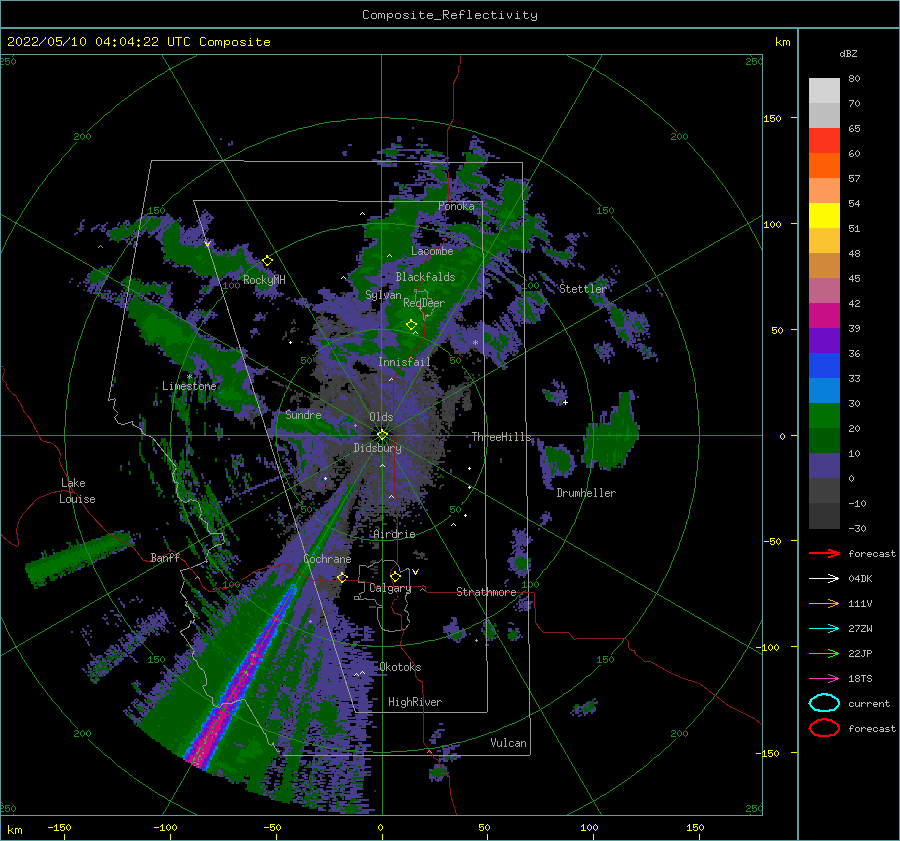Image resolution: width=900 pixels, height=841 pixels.
Task: Click the current legend text
Action: coord(869,704)
